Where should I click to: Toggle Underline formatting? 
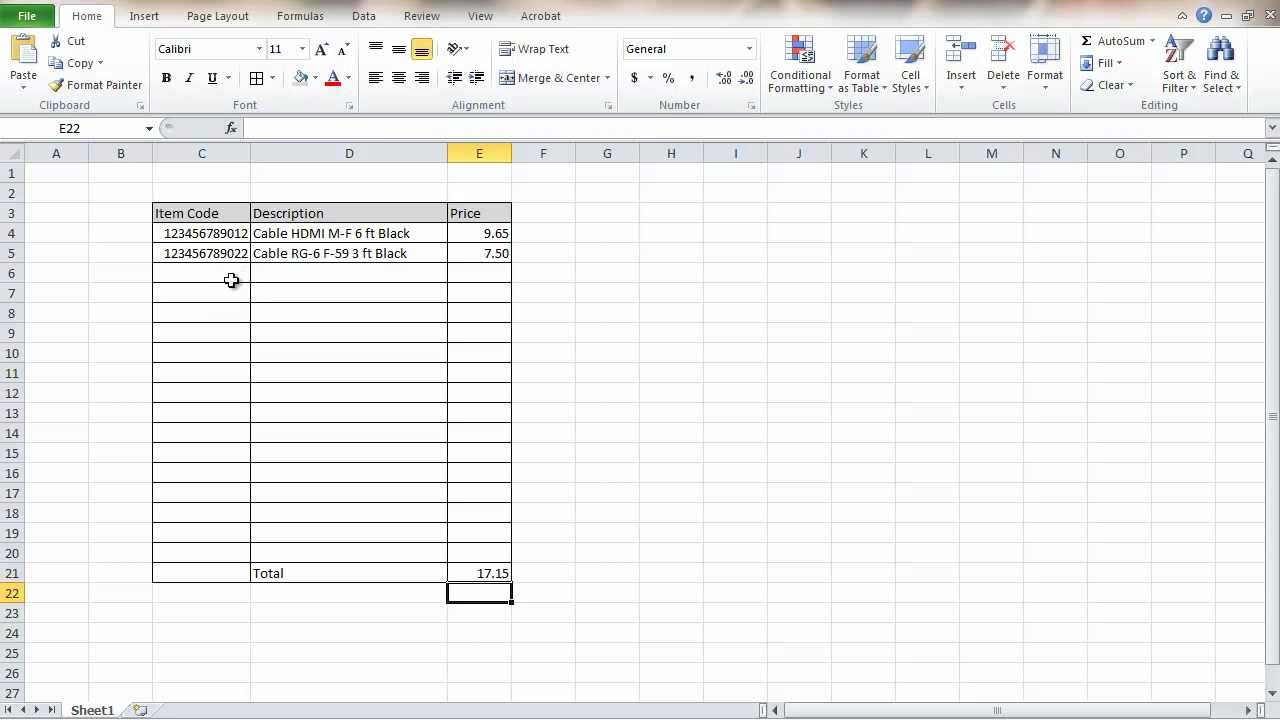[212, 78]
